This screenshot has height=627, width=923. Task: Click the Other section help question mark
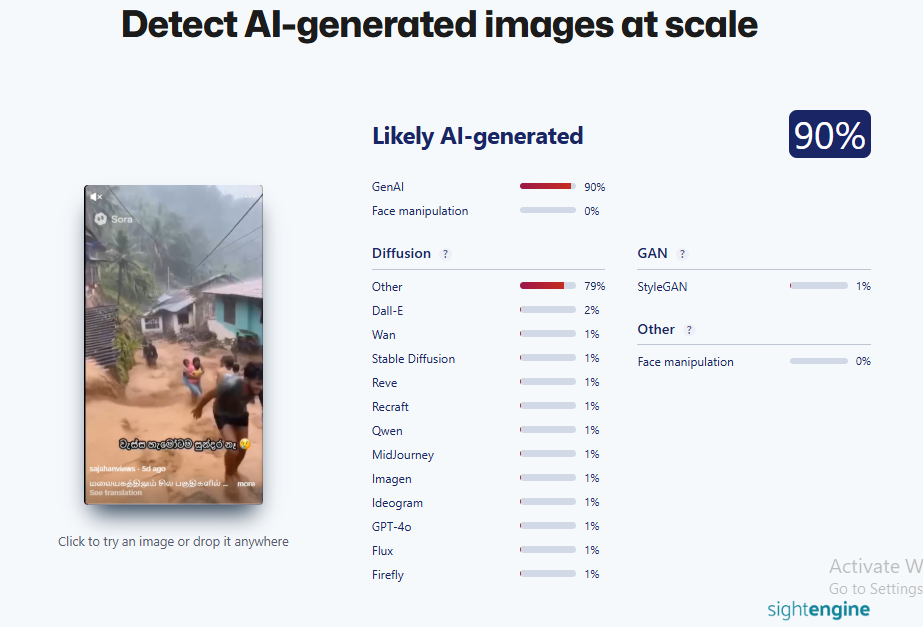pyautogui.click(x=689, y=330)
